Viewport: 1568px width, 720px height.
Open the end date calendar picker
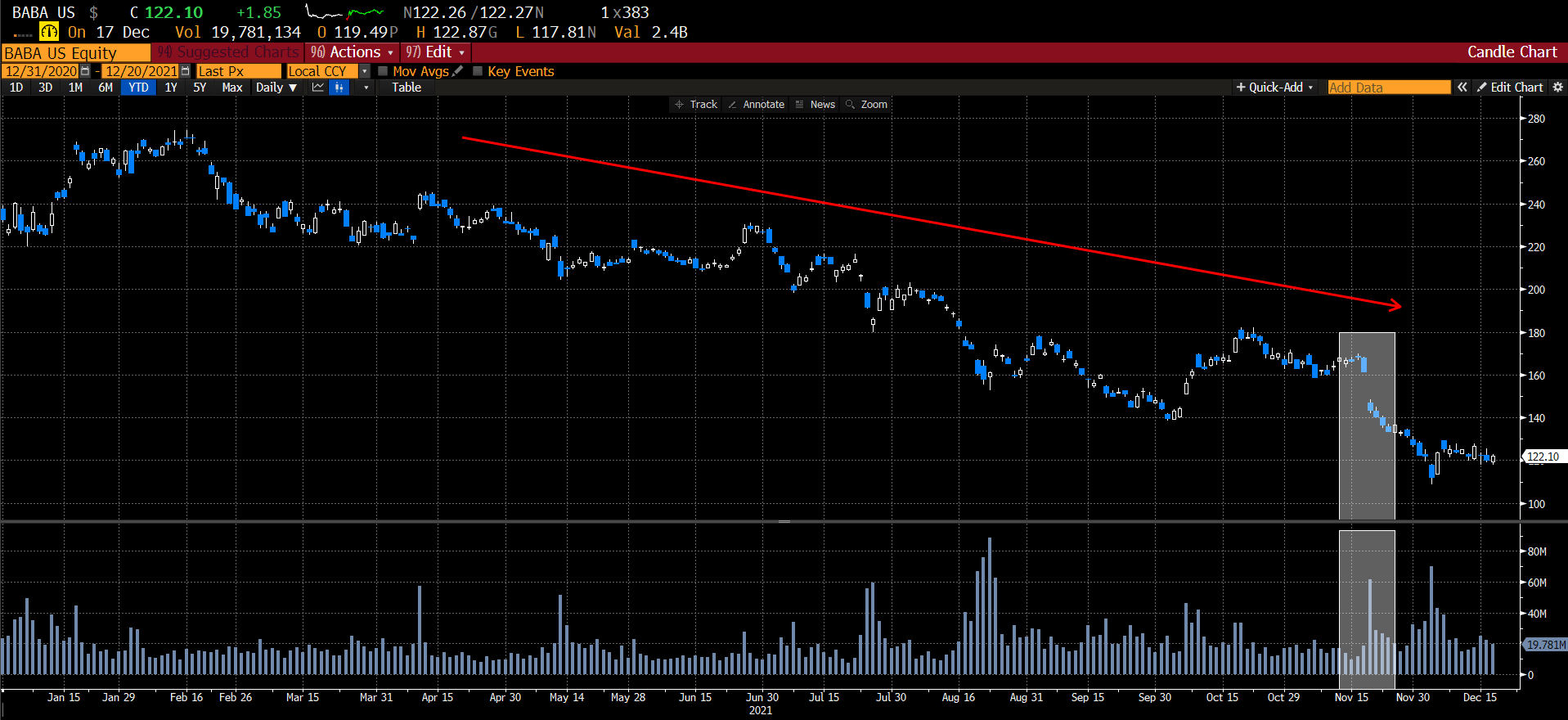coord(185,71)
